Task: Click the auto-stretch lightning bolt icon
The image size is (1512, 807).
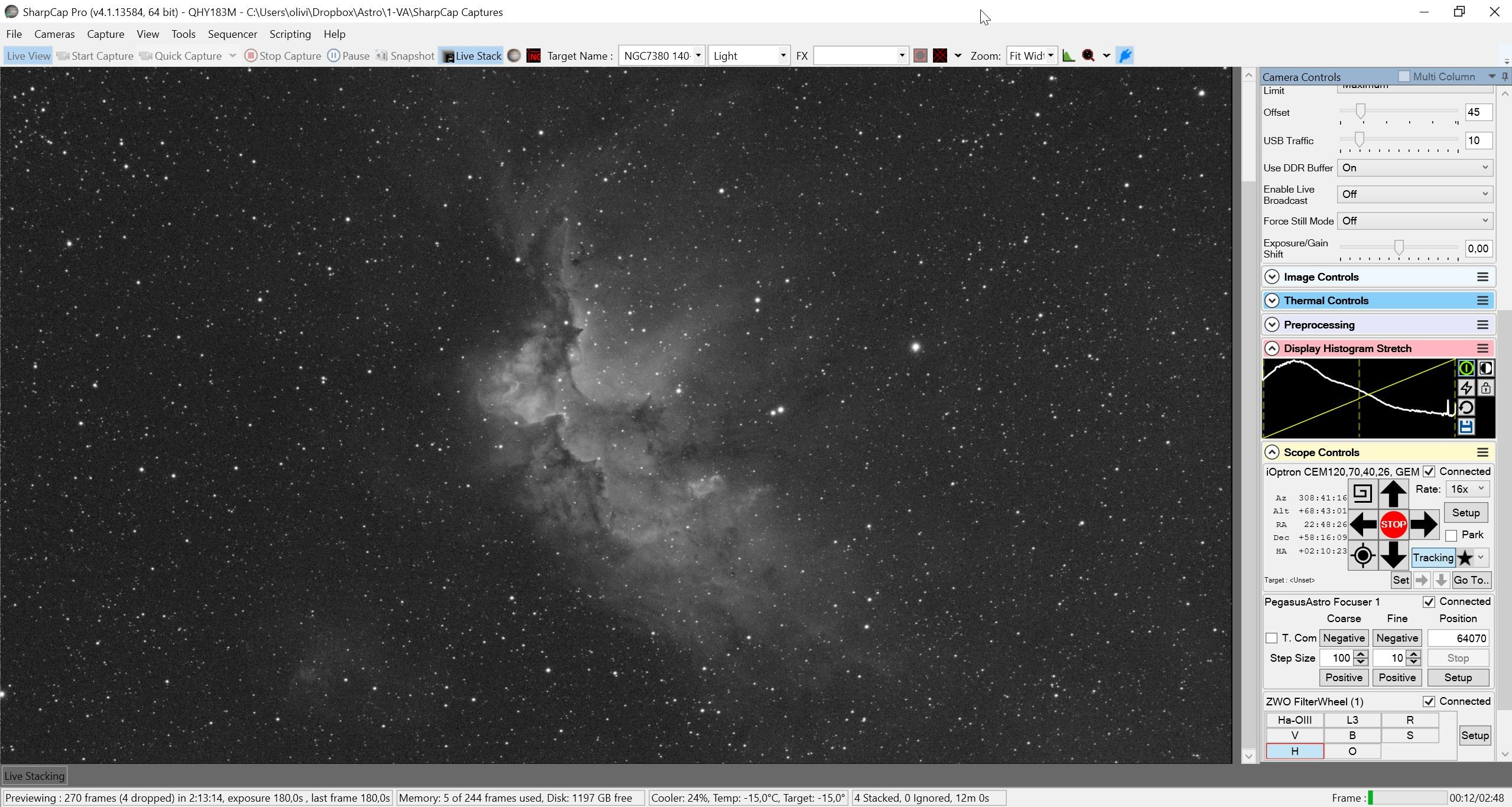Action: [x=1466, y=388]
